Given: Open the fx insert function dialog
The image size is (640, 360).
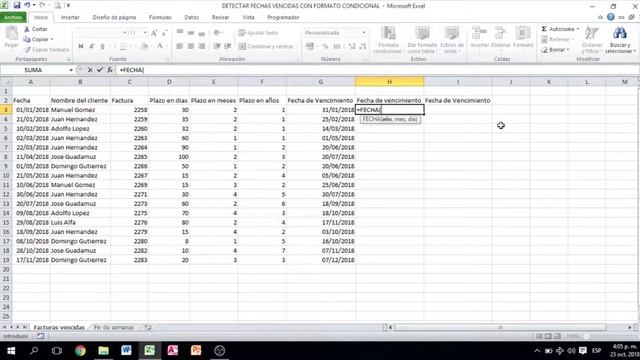Looking at the screenshot, I should pyautogui.click(x=109, y=70).
